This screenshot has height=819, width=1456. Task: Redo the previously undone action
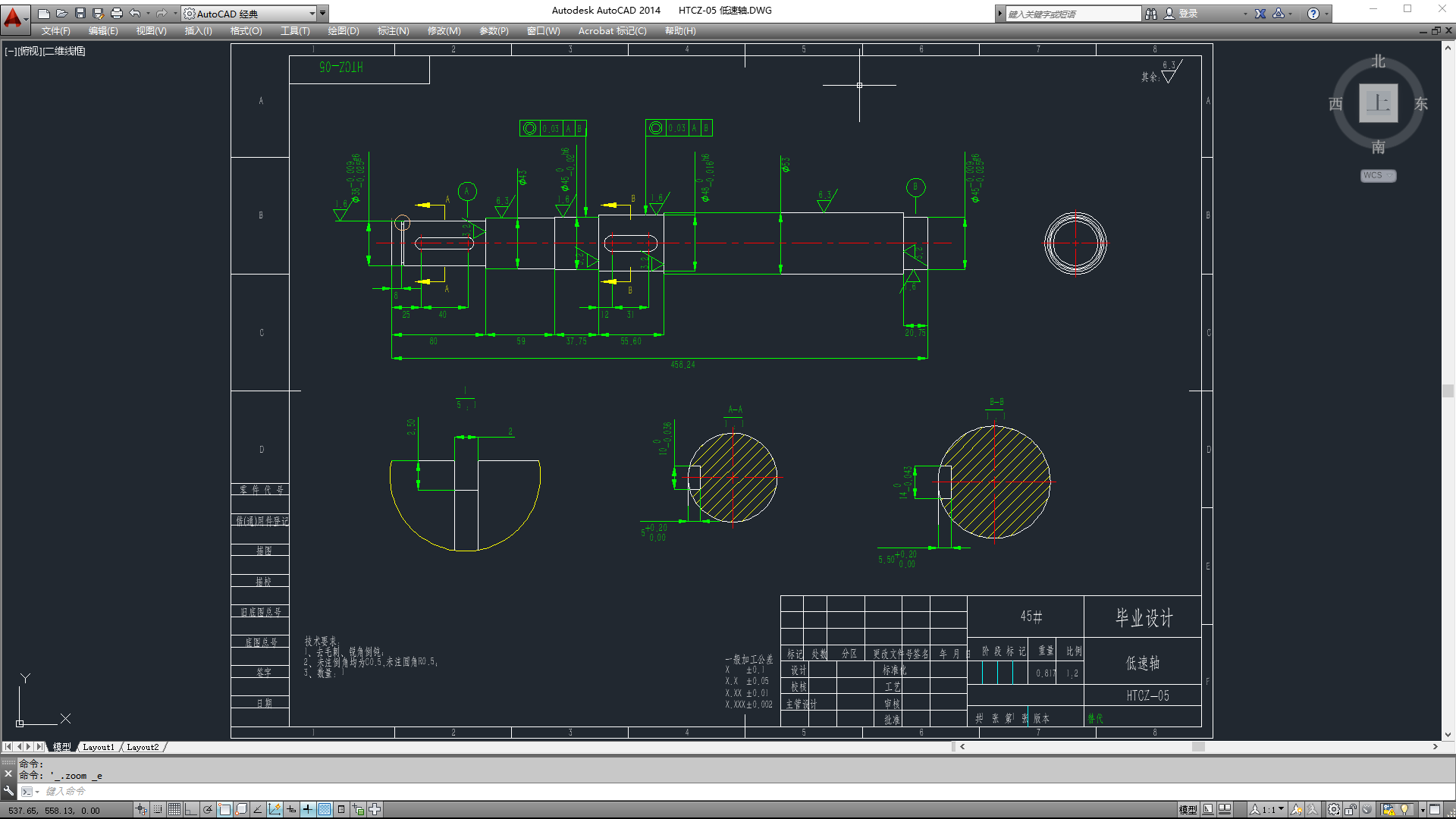click(162, 14)
